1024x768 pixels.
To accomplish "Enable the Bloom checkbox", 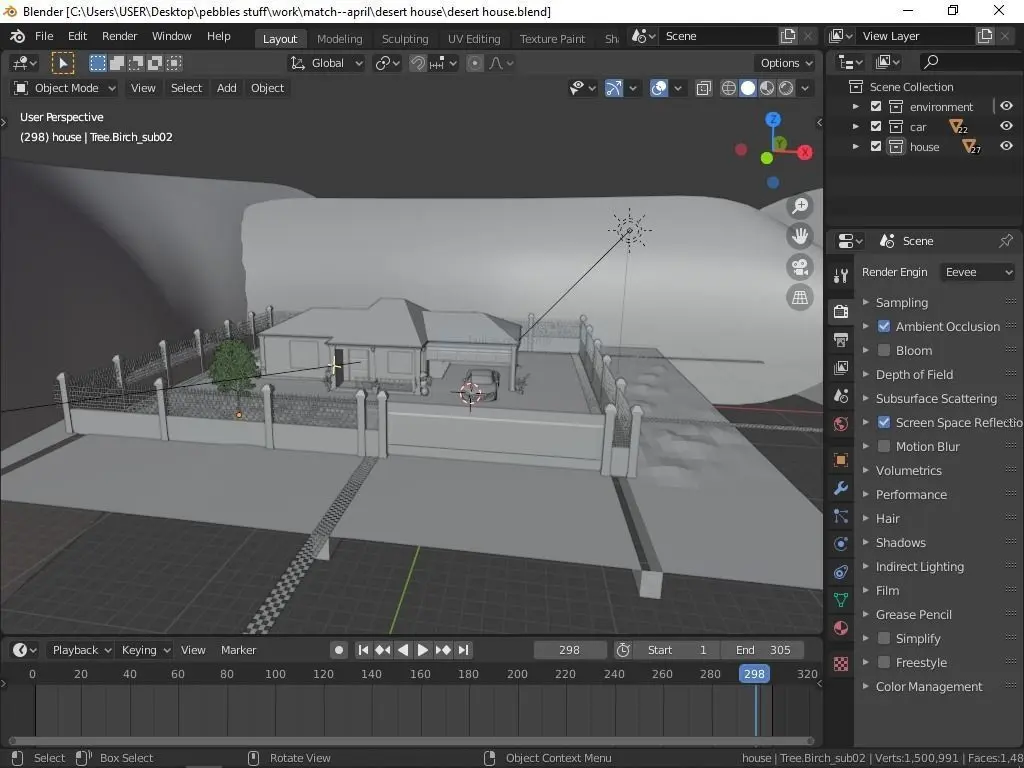I will 884,350.
